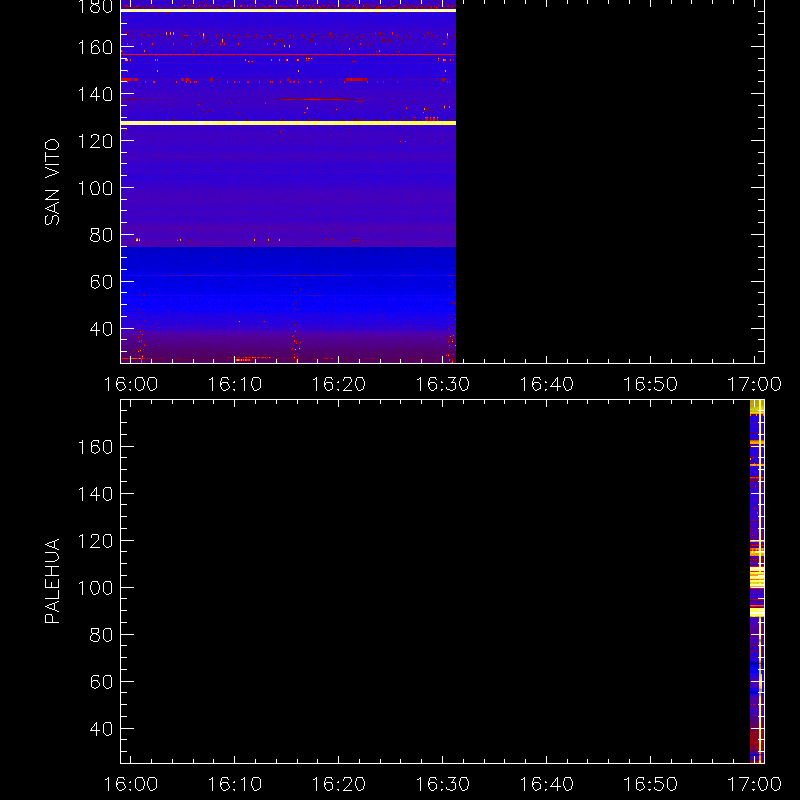The width and height of the screenshot is (800, 800).
Task: Select the 120 frequency label on SAN VITO axis
Action: point(95,141)
